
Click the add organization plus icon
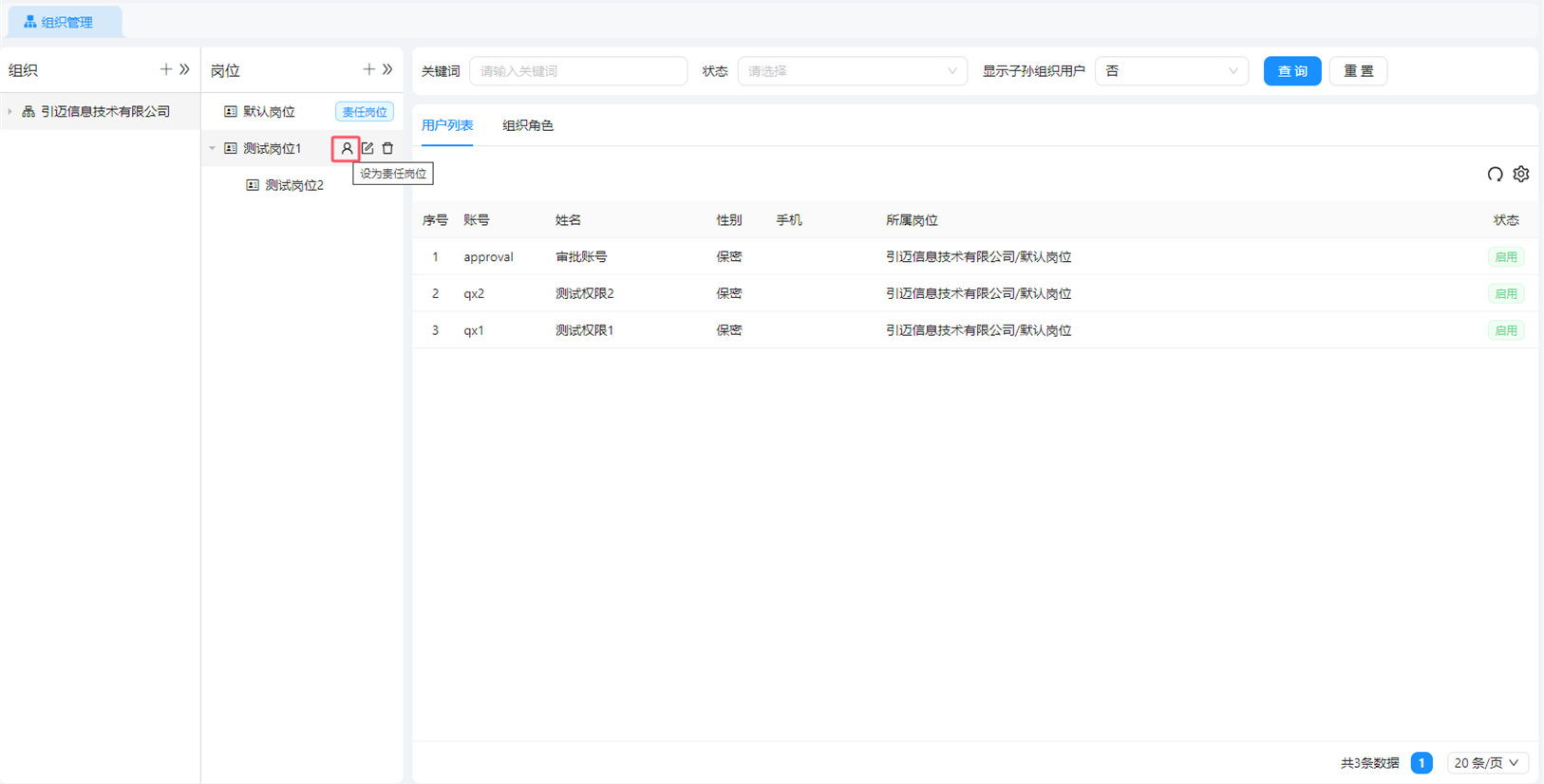pyautogui.click(x=166, y=69)
